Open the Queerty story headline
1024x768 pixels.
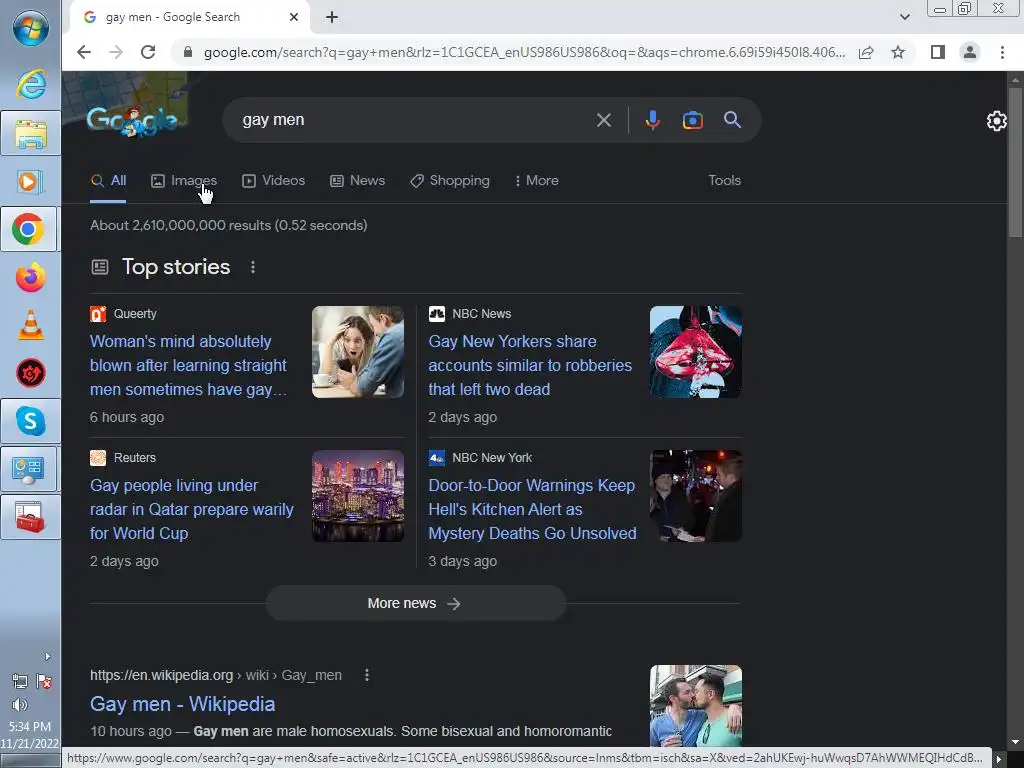[x=189, y=365]
